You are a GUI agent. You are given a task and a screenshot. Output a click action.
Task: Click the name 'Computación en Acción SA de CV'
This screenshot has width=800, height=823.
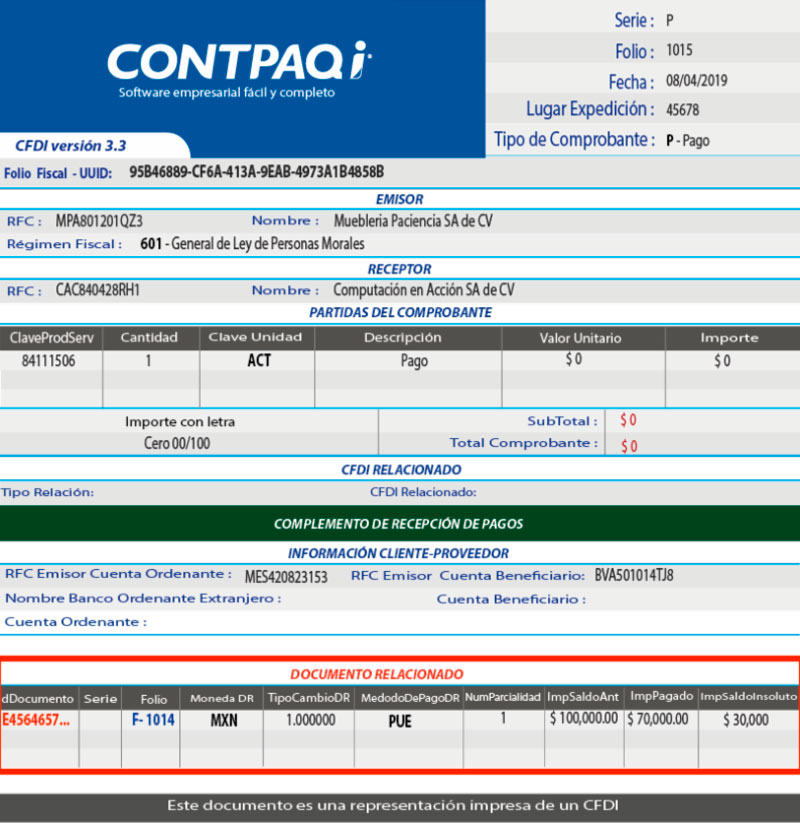coord(424,290)
